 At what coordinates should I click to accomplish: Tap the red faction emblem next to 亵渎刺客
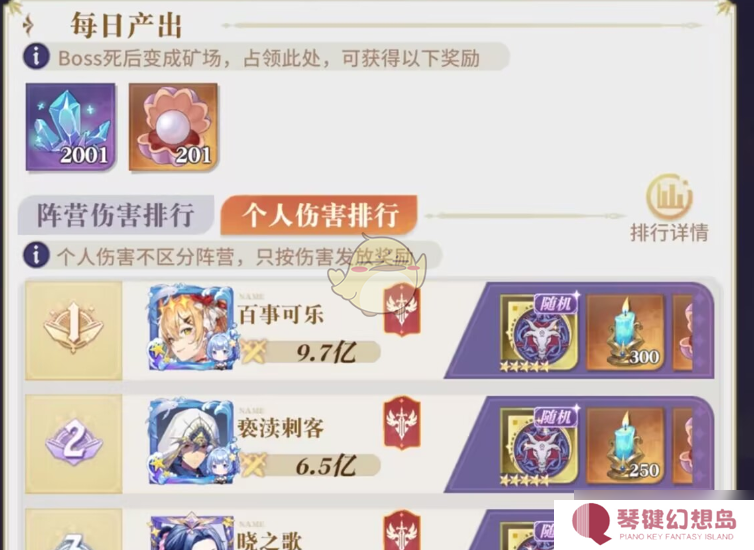tap(402, 423)
